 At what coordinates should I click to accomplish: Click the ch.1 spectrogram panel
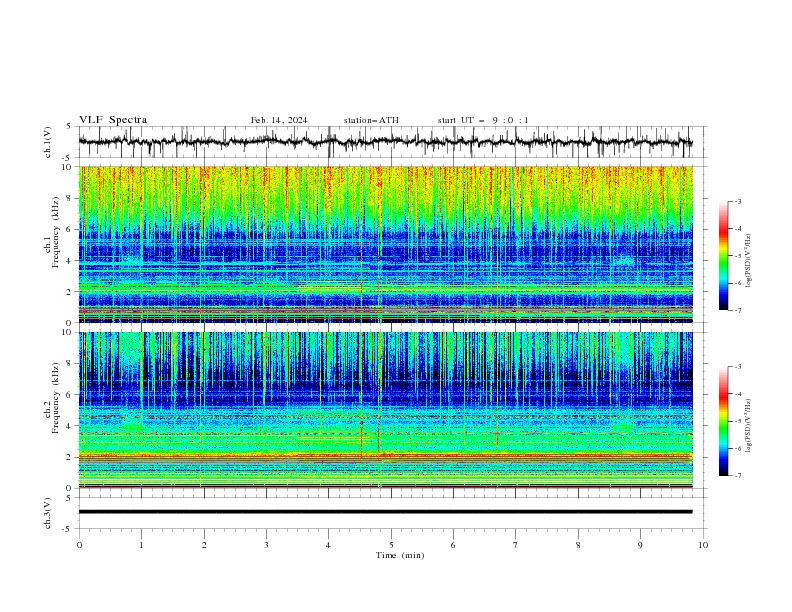point(386,244)
